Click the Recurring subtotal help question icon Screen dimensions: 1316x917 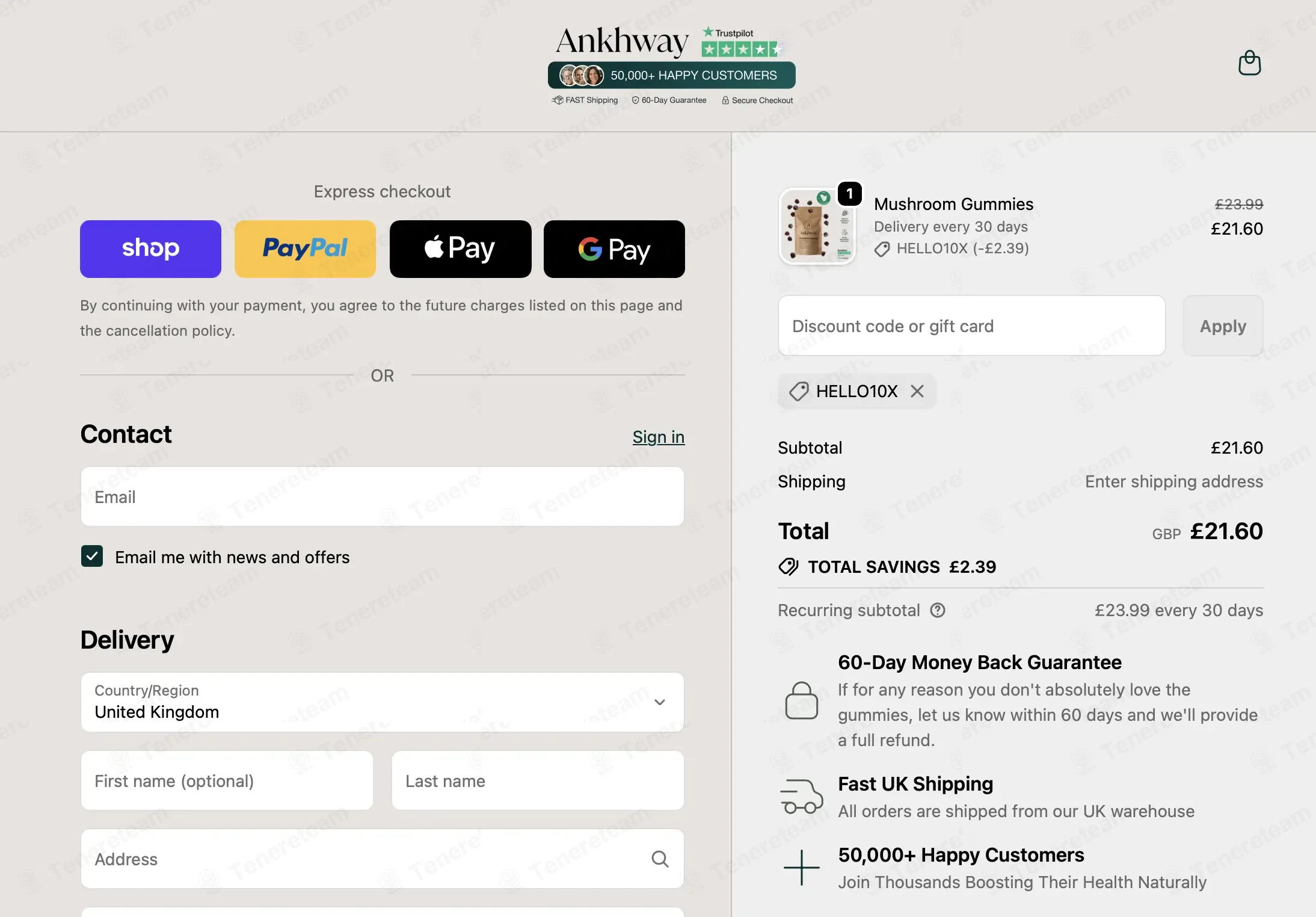[938, 610]
